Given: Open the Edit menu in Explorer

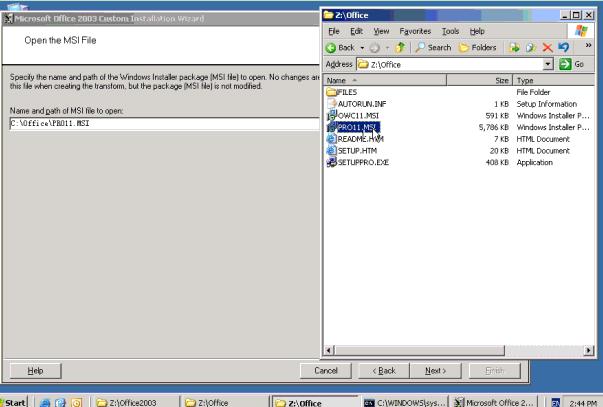Looking at the screenshot, I should 356,31.
